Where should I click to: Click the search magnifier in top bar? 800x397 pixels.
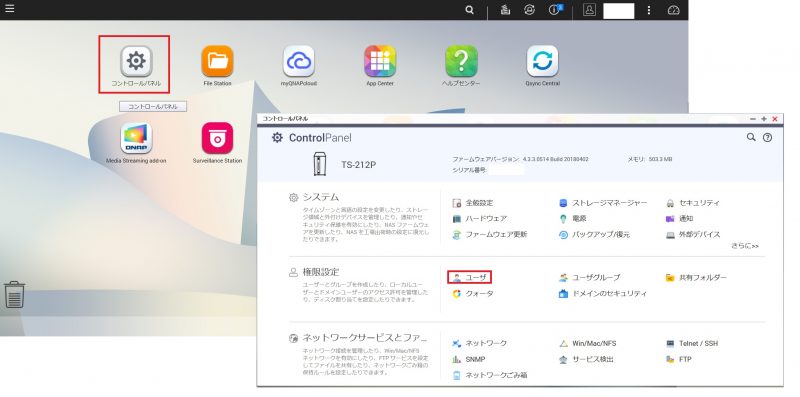[x=469, y=10]
